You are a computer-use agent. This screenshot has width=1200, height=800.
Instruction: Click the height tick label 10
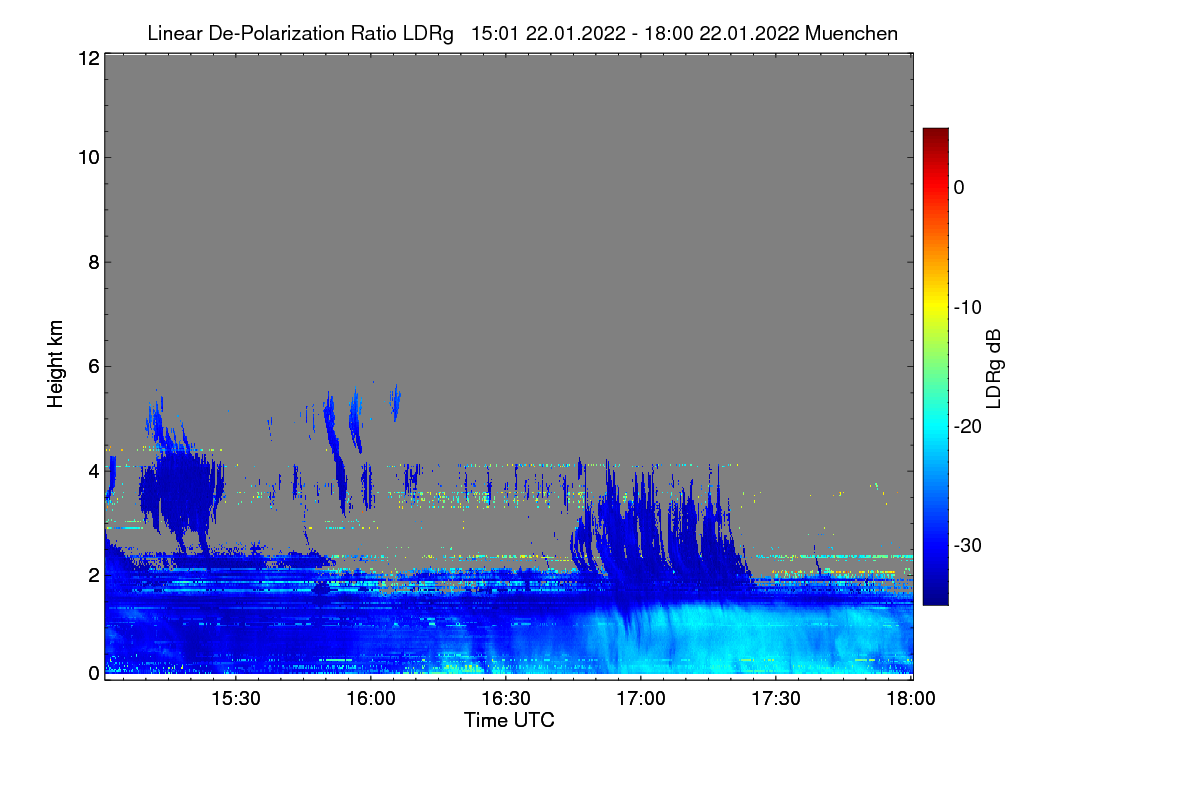87,157
